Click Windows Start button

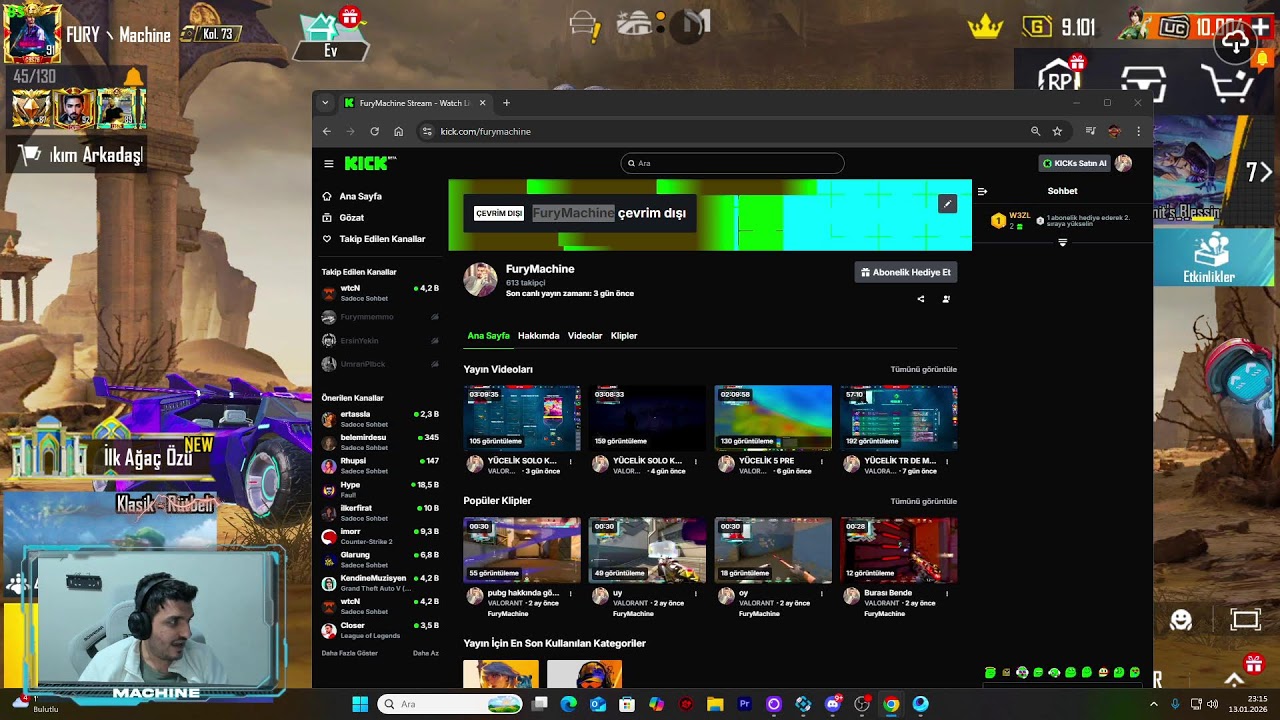tap(360, 704)
